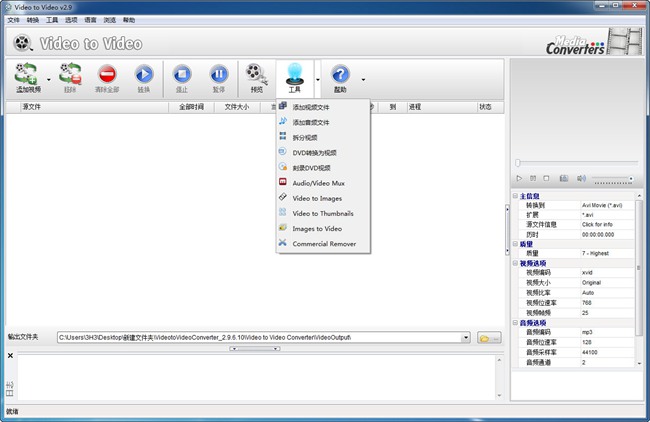Open Video to Thumbnails tool

point(323,213)
